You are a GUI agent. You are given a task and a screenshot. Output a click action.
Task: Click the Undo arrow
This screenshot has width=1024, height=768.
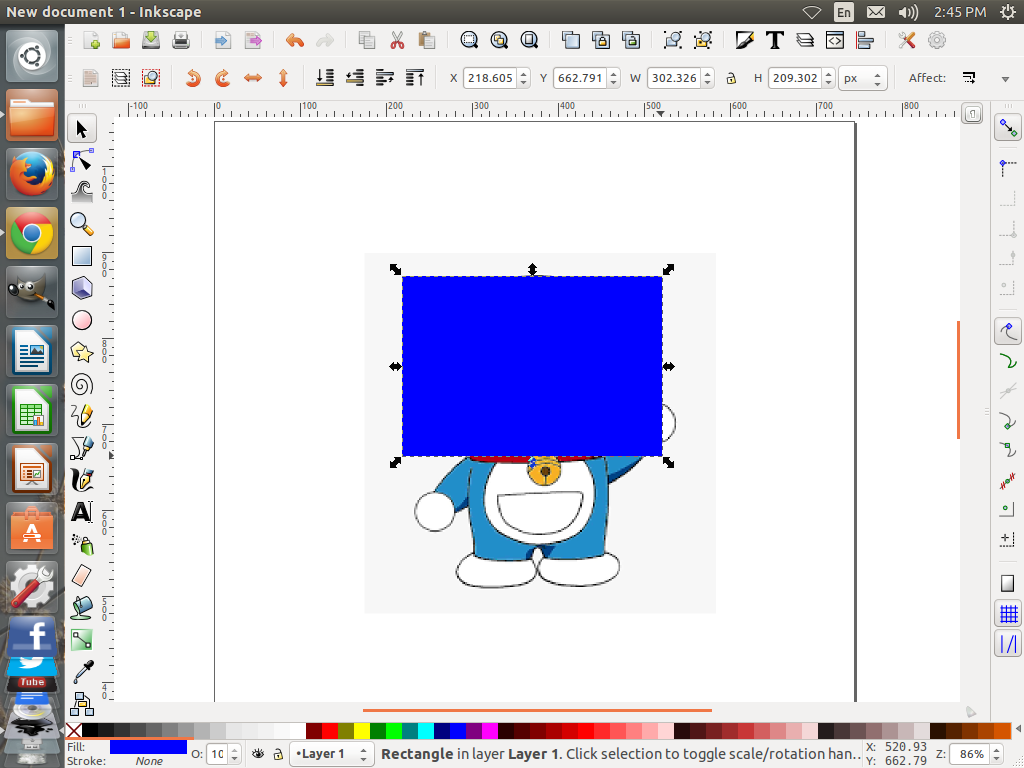click(x=295, y=40)
